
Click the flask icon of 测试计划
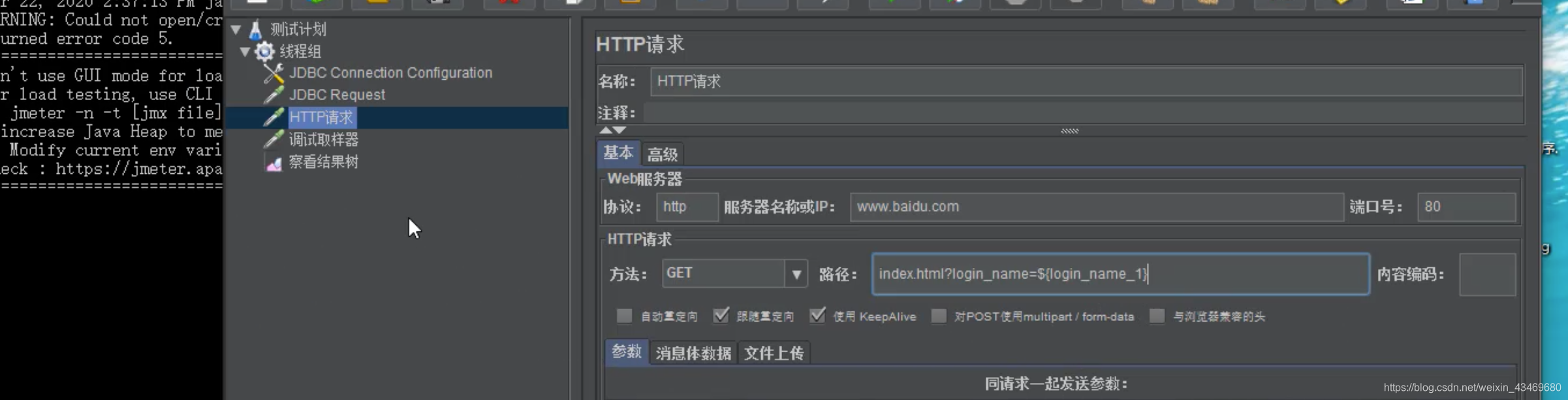256,29
